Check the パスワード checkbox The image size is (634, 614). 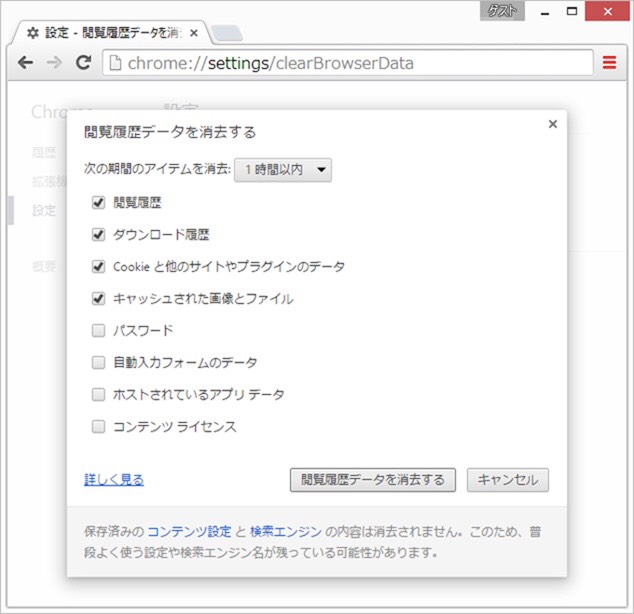[98, 331]
